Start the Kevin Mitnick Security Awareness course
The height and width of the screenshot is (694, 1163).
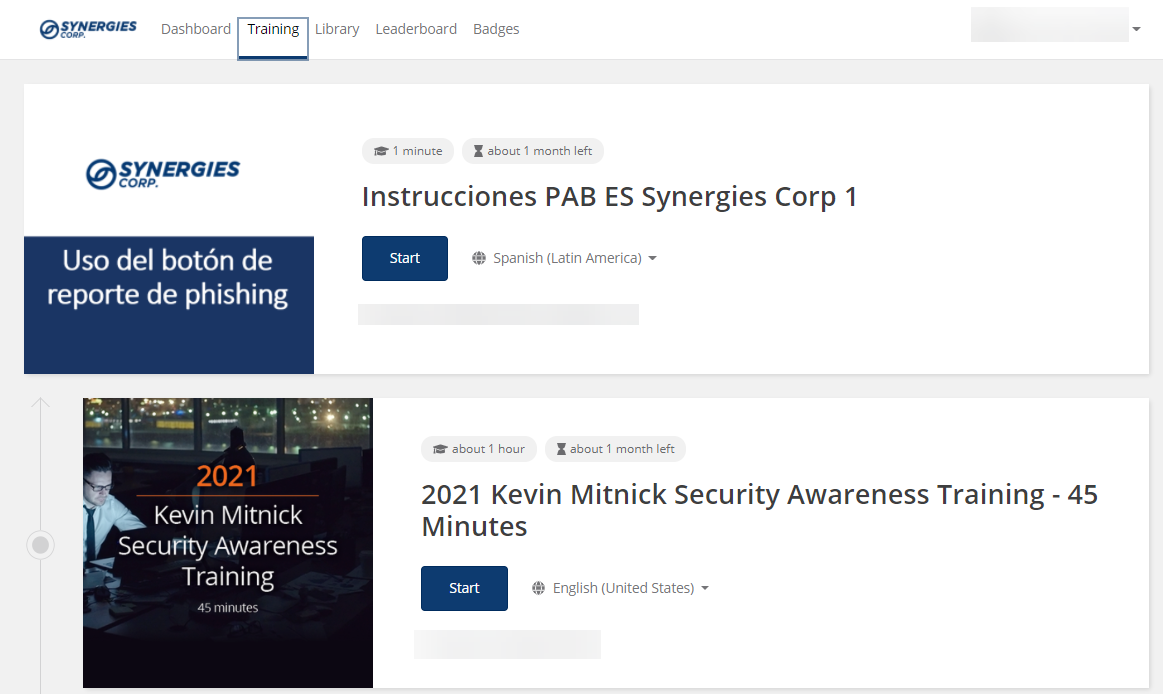[464, 588]
